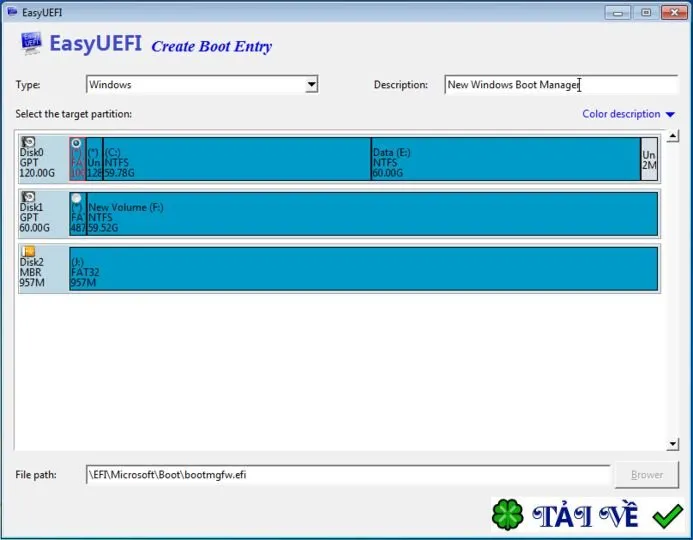Choose the Data (E:) NTFS partition
This screenshot has height=540, width=693.
coord(506,159)
